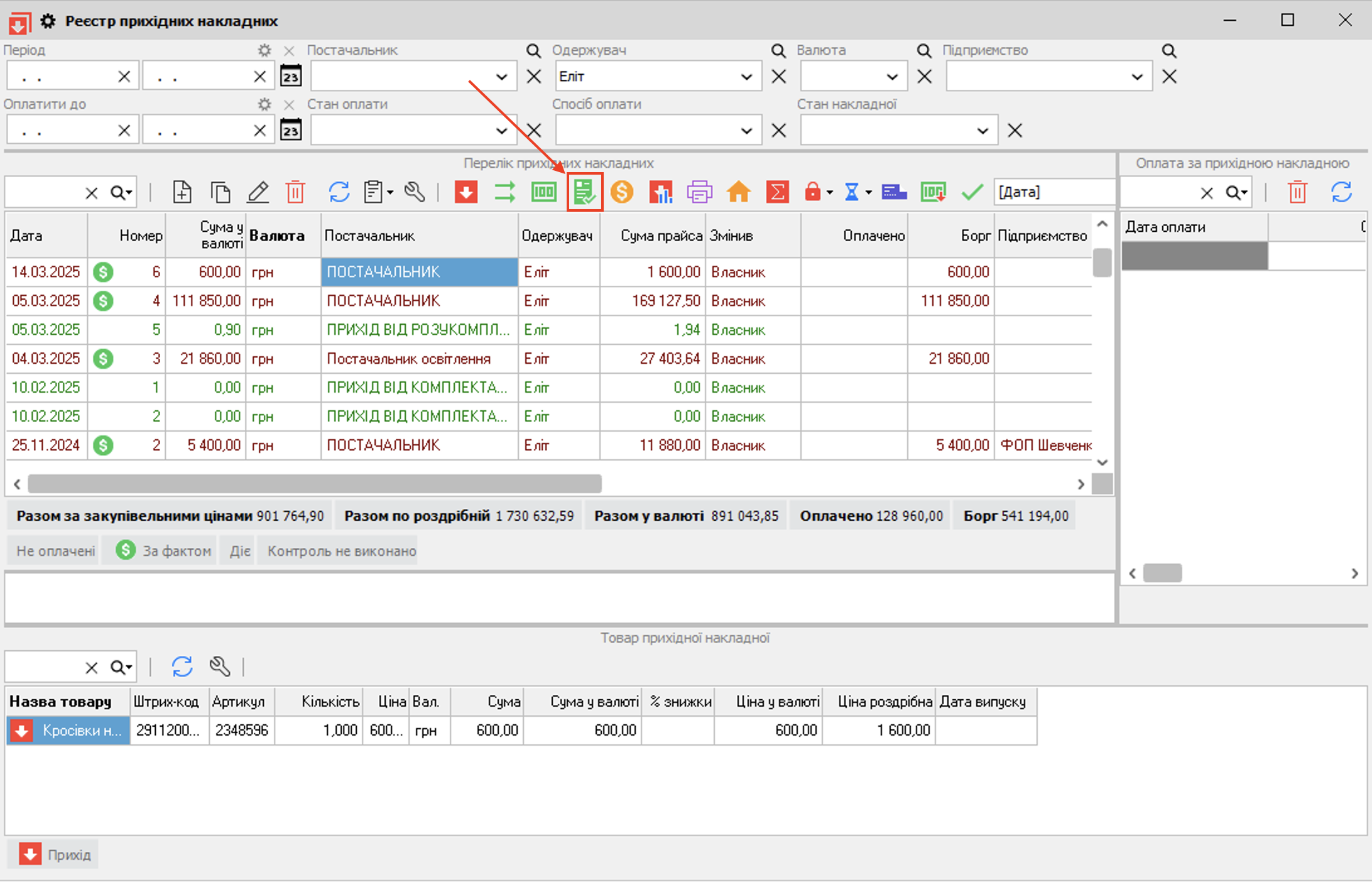Click the pencil edit invoice icon
This screenshot has height=882, width=1372.
[x=258, y=192]
